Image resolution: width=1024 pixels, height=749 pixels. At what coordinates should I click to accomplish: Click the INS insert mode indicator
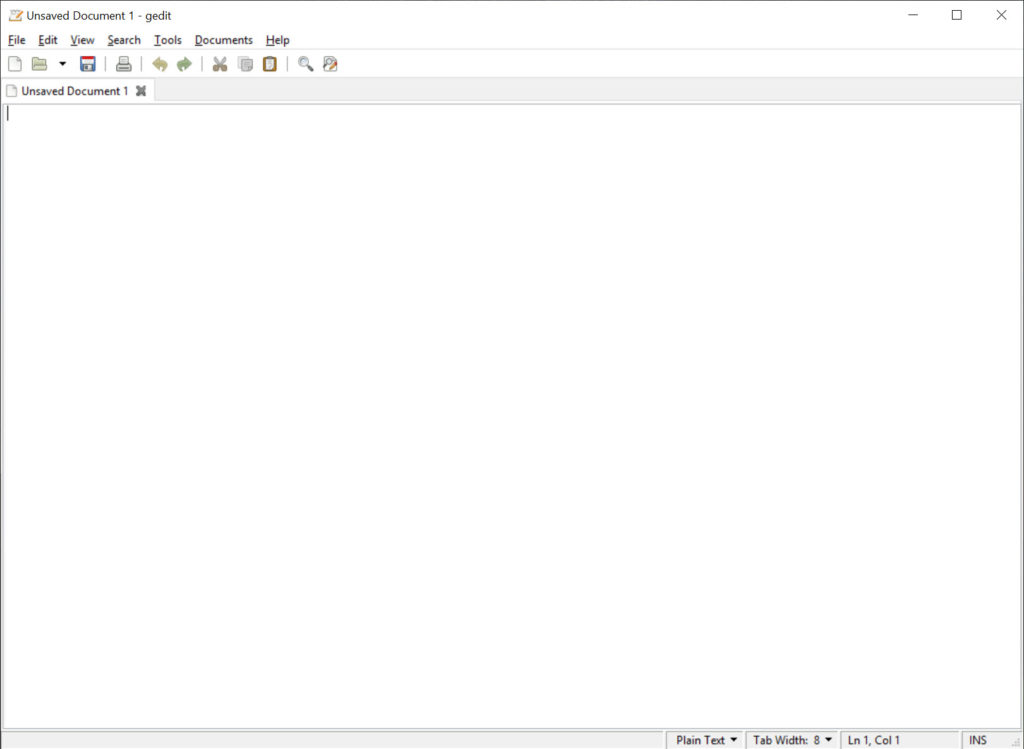coord(978,740)
